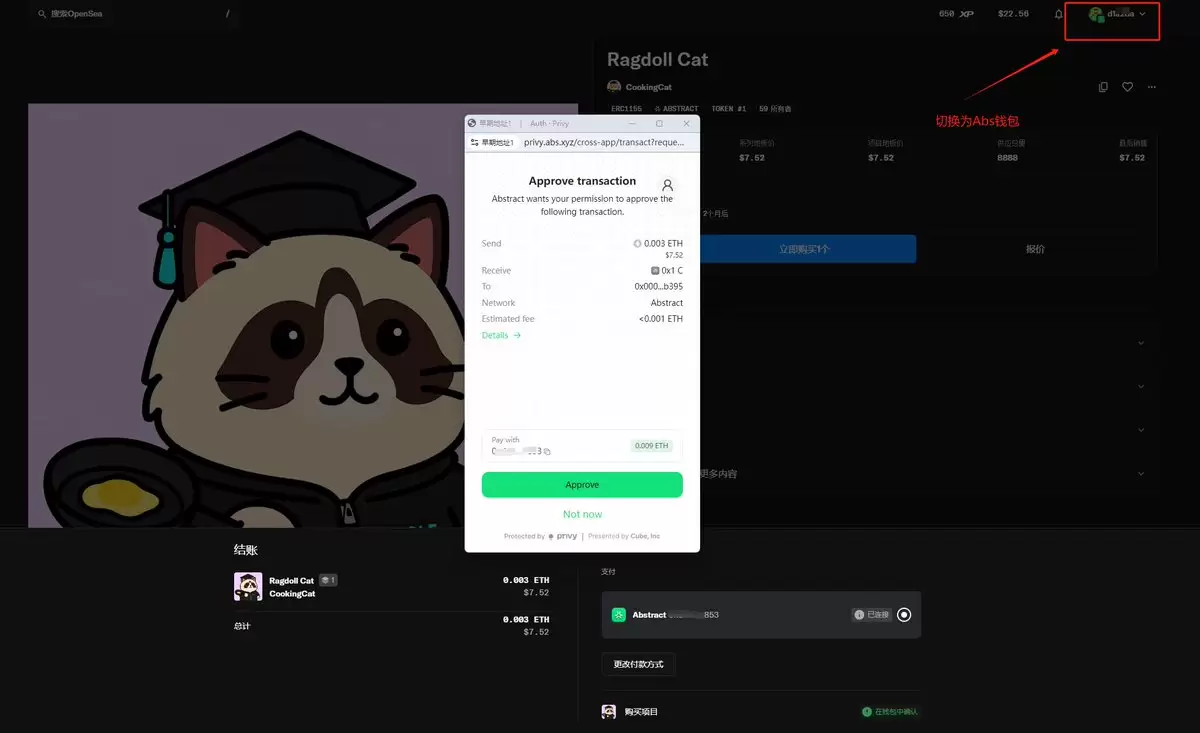The image size is (1200, 733).
Task: Click the 59 所有者 owners label
Action: 775,108
